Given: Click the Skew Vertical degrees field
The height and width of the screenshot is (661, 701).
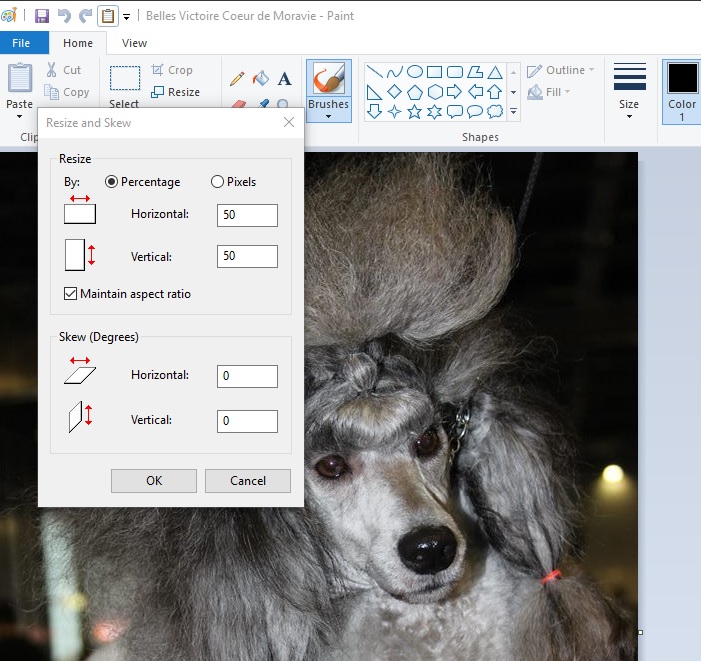Looking at the screenshot, I should (247, 421).
